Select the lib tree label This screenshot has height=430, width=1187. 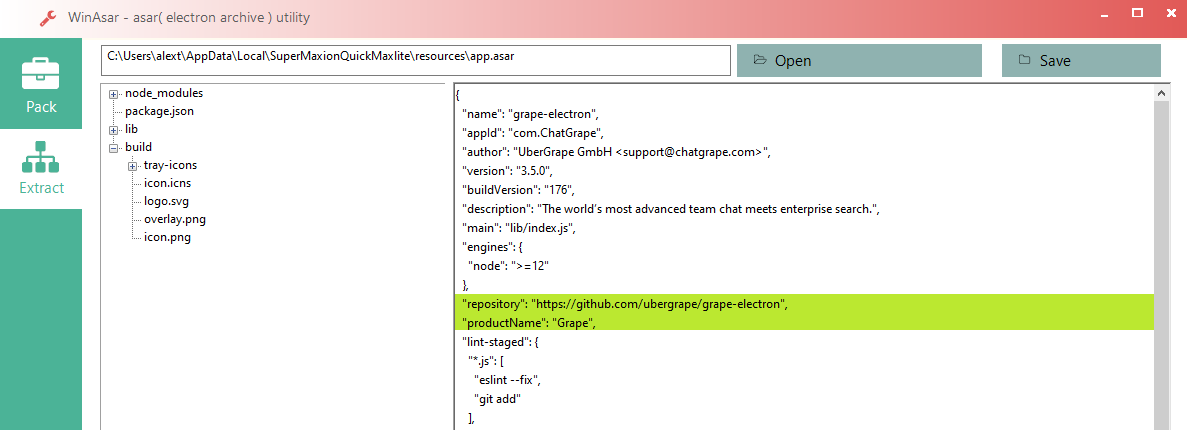point(131,129)
